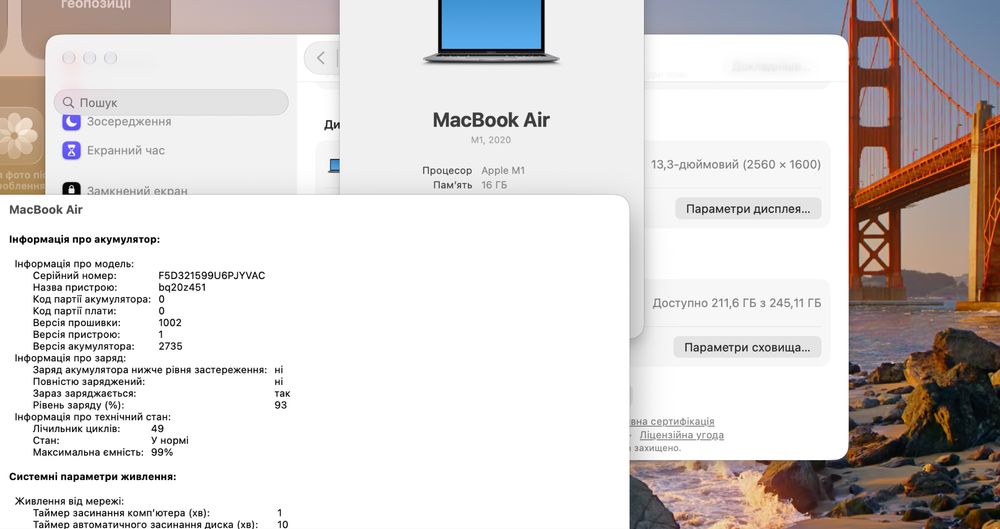Click the Код партії акумулятора: label
This screenshot has height=529, width=1000.
click(x=92, y=299)
